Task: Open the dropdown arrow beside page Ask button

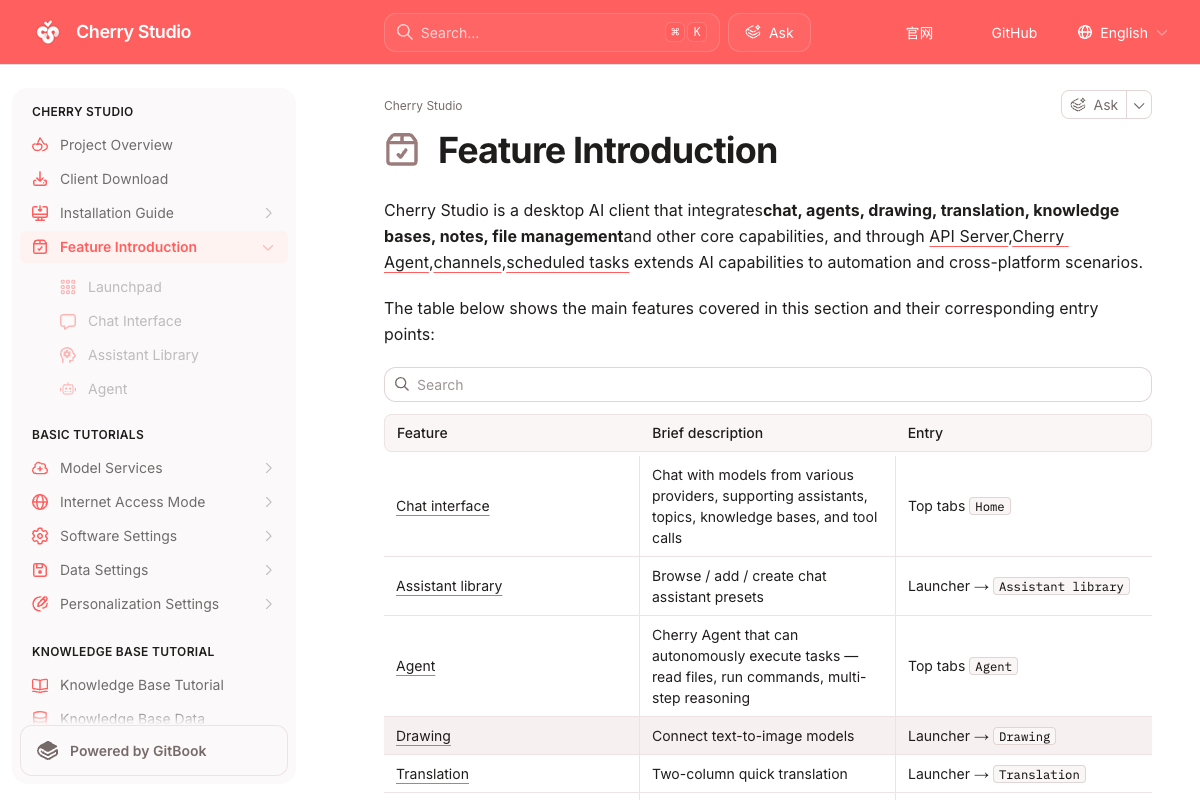Action: (1139, 105)
